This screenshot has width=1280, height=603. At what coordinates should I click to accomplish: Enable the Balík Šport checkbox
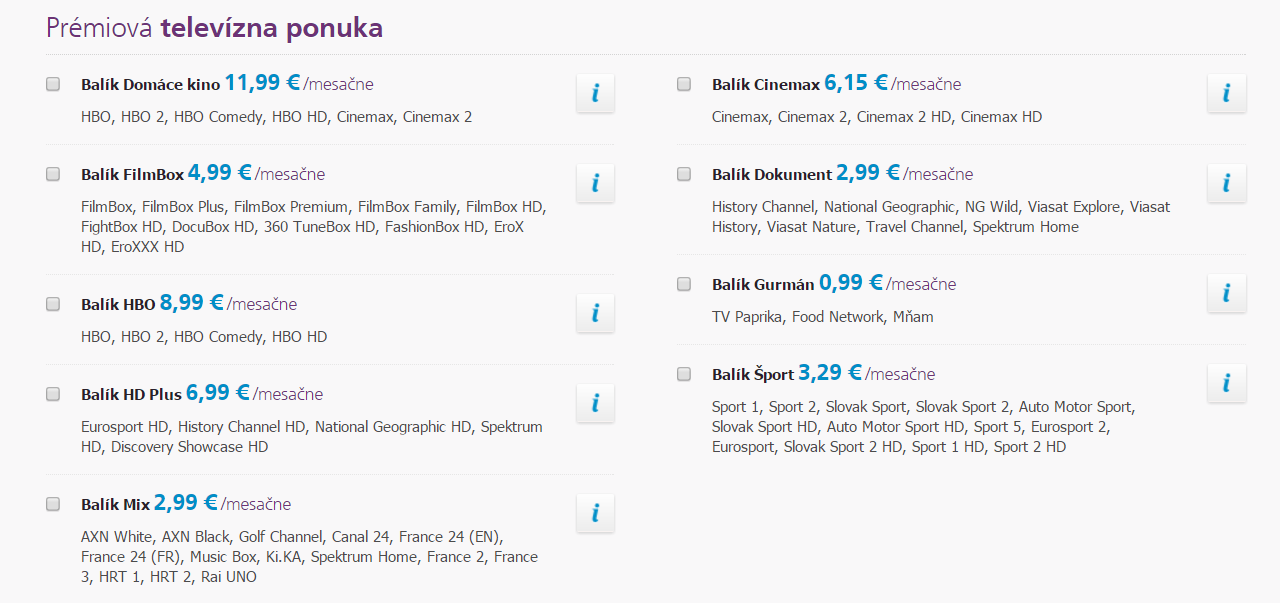pyautogui.click(x=684, y=374)
